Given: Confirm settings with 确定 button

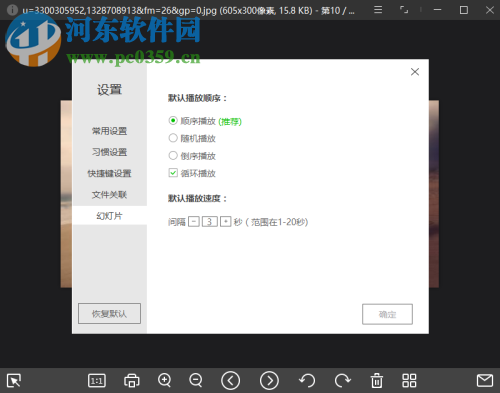Looking at the screenshot, I should (387, 314).
